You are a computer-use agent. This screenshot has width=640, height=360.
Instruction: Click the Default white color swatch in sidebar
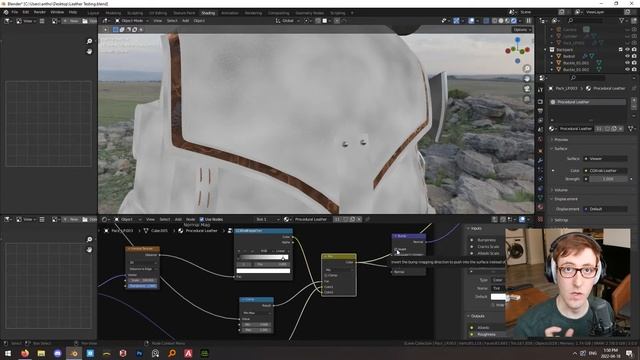(498, 297)
